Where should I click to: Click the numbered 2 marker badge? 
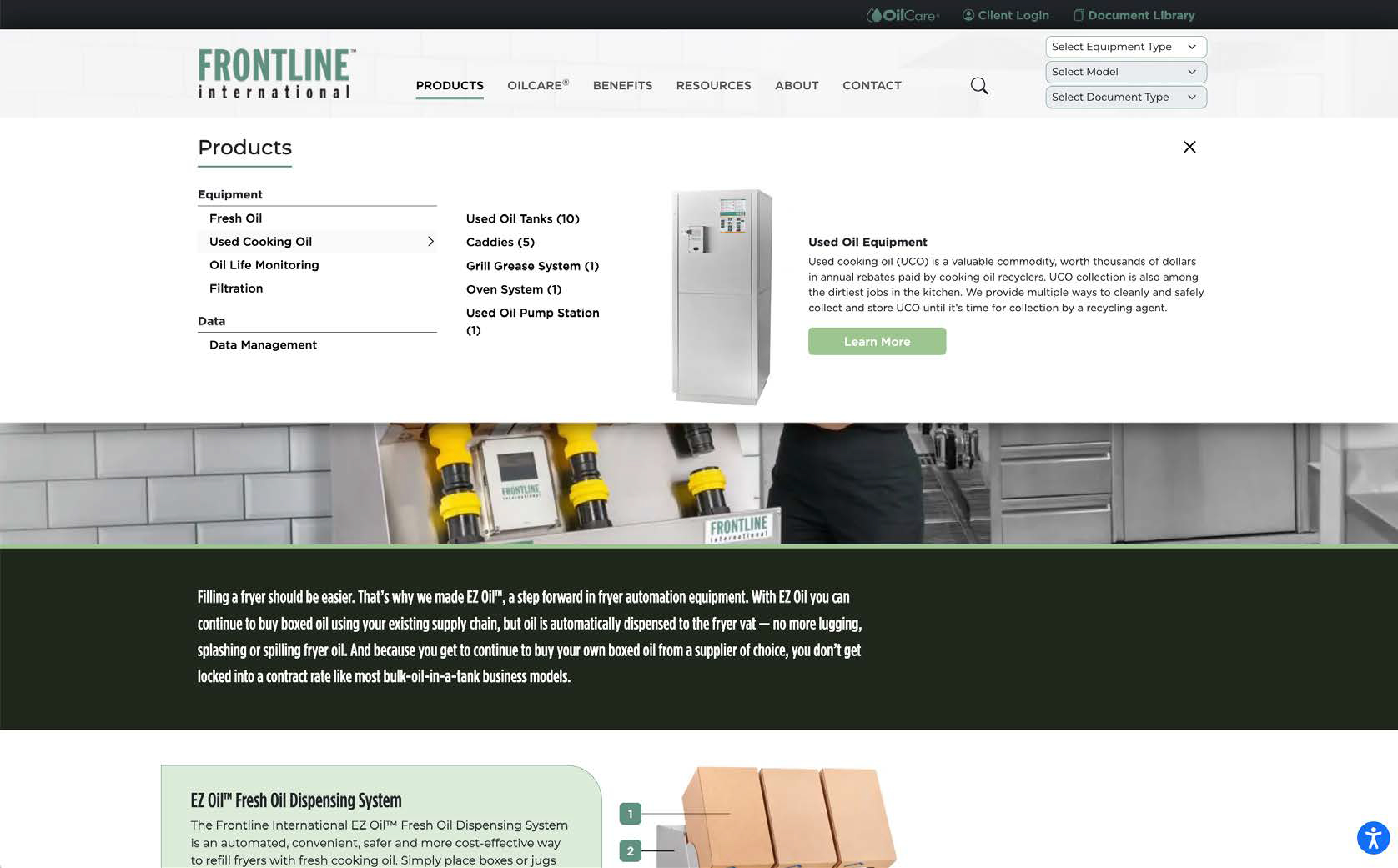(630, 851)
